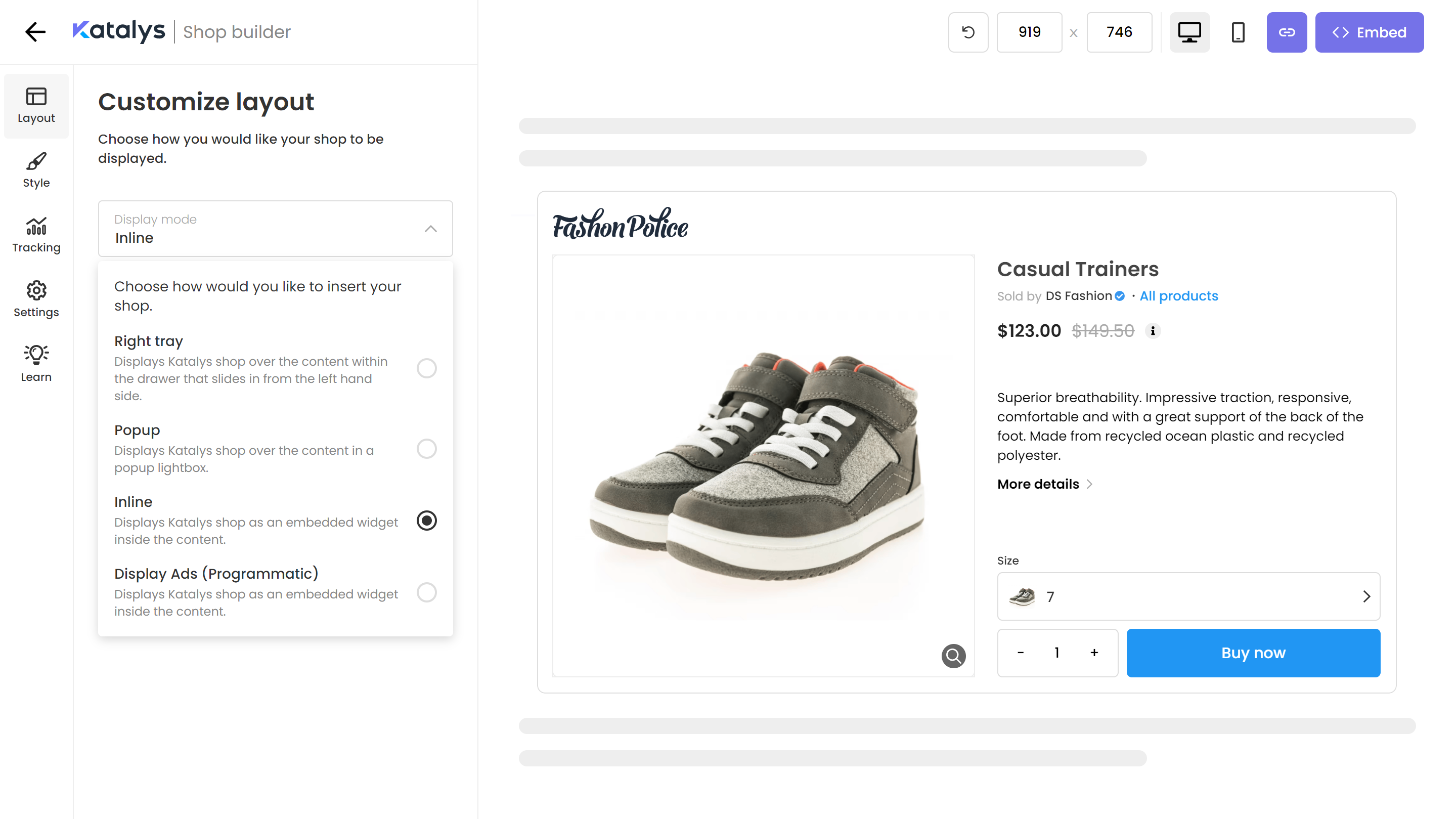Collapse the Display mode dropdown
The width and height of the screenshot is (1456, 819).
431,229
